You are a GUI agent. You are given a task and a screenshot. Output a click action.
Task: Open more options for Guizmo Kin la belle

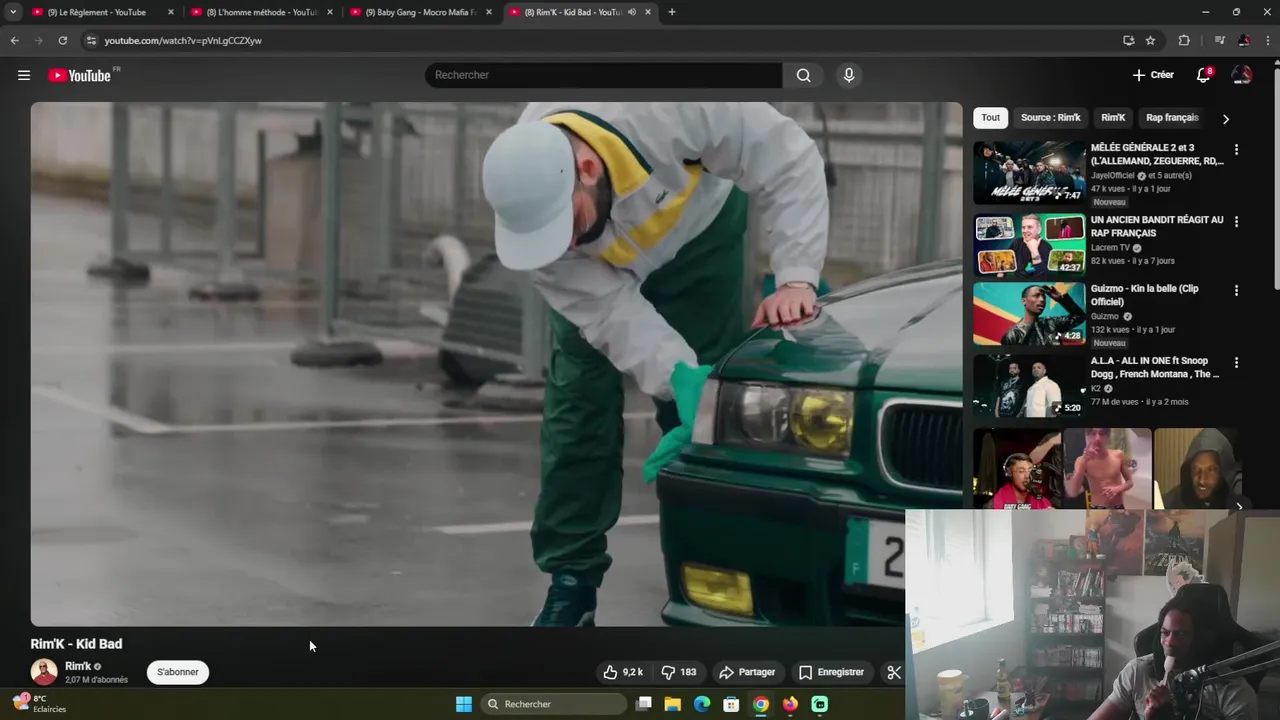1236,291
